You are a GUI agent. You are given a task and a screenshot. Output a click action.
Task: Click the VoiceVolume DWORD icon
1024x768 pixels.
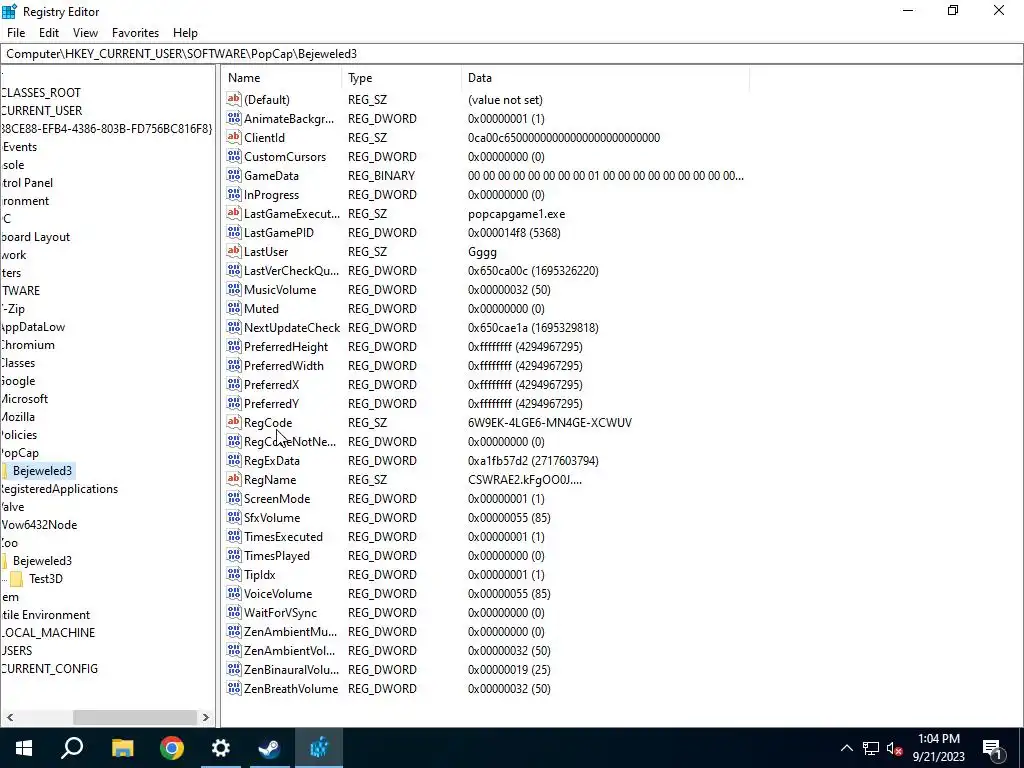(234, 593)
